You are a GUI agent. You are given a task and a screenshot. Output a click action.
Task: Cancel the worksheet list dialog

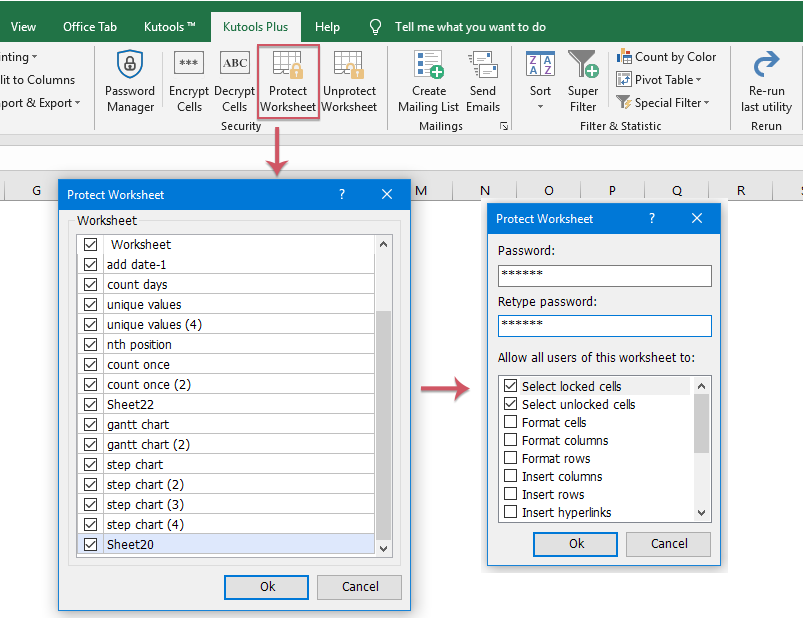click(360, 587)
